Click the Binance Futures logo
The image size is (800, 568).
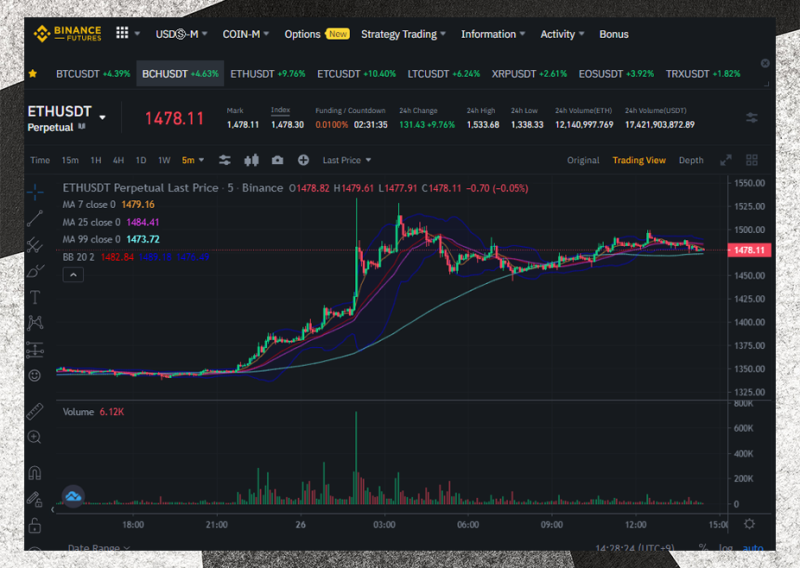[67, 34]
